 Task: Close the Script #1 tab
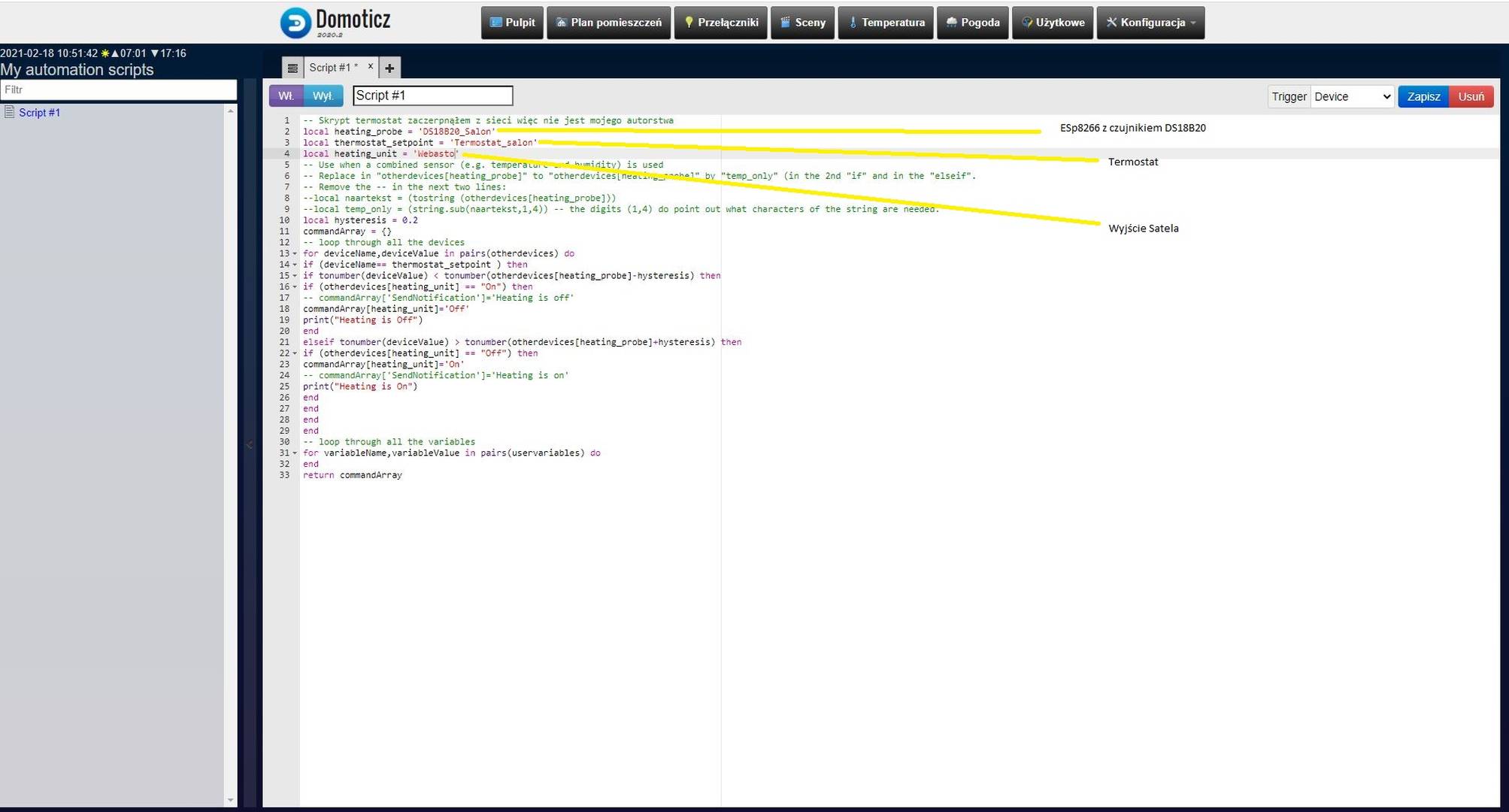pos(370,66)
